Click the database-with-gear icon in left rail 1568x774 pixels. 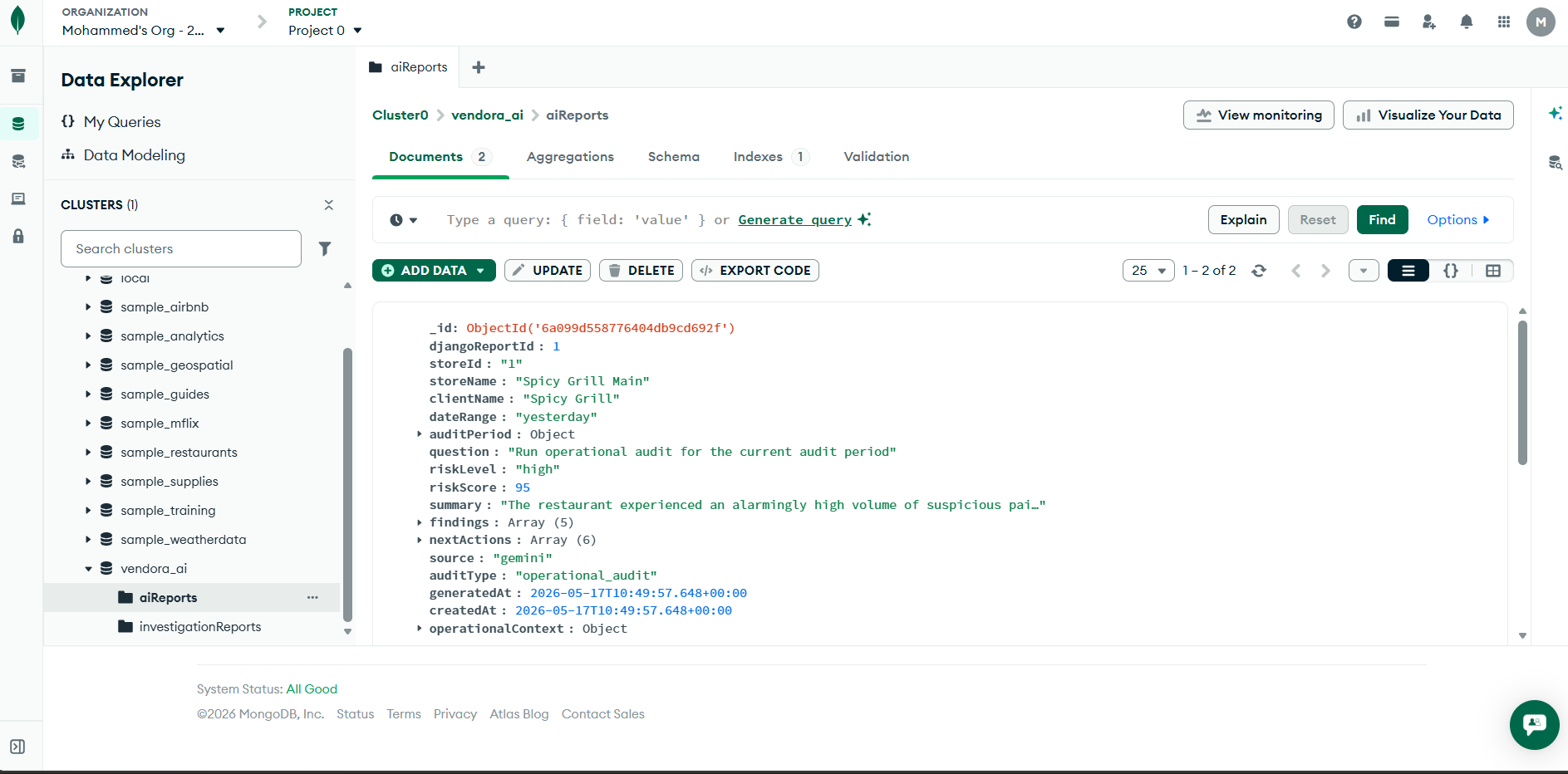tap(18, 161)
